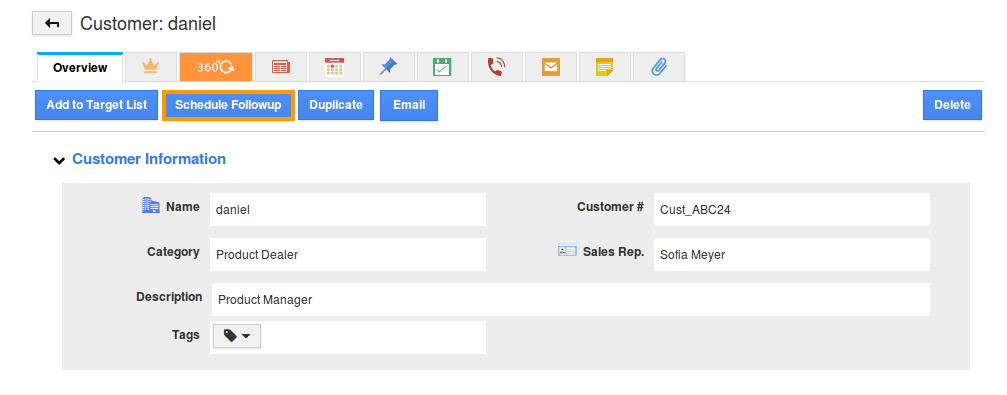Click the Customer Information heading
The image size is (1007, 395).
click(149, 159)
